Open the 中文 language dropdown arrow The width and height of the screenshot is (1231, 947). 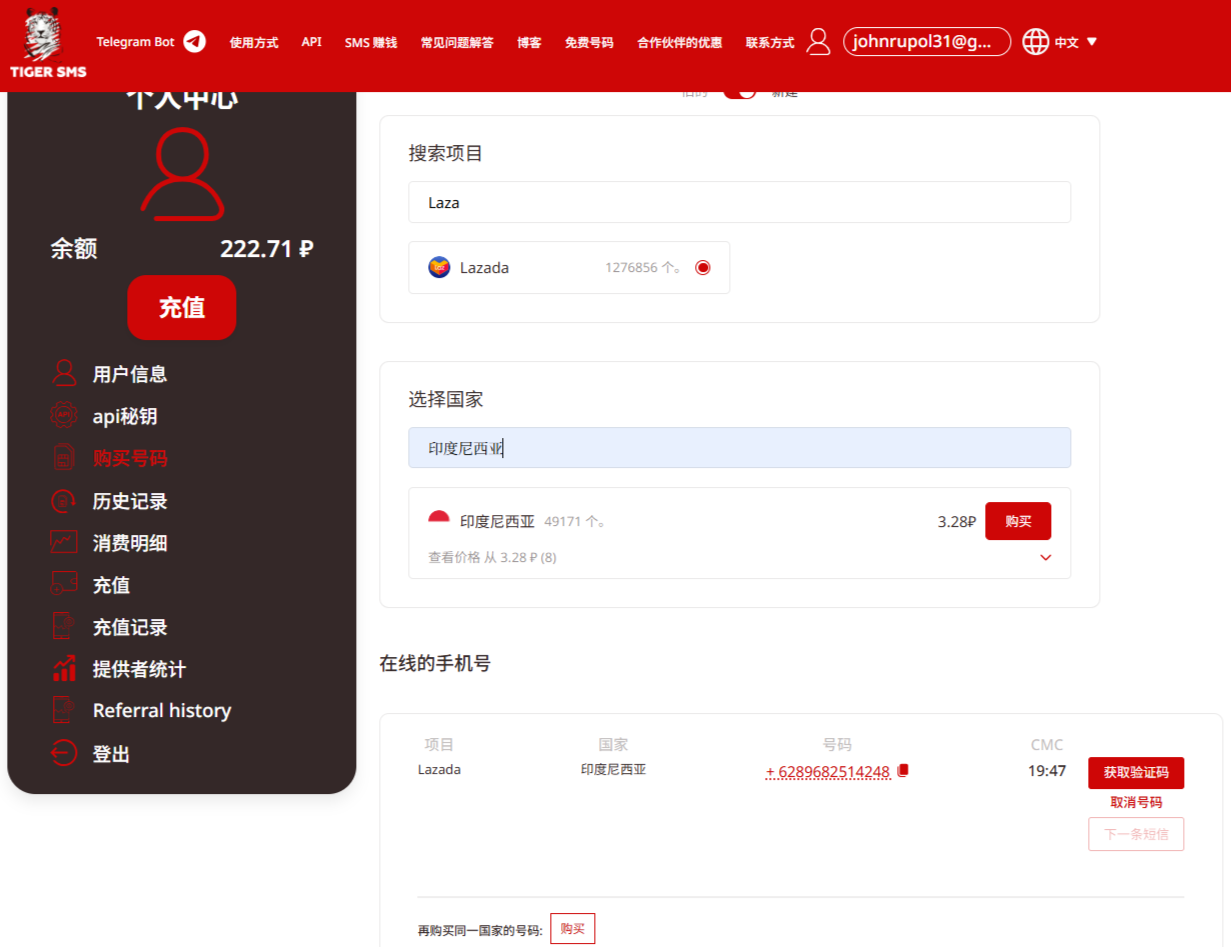pyautogui.click(x=1091, y=42)
